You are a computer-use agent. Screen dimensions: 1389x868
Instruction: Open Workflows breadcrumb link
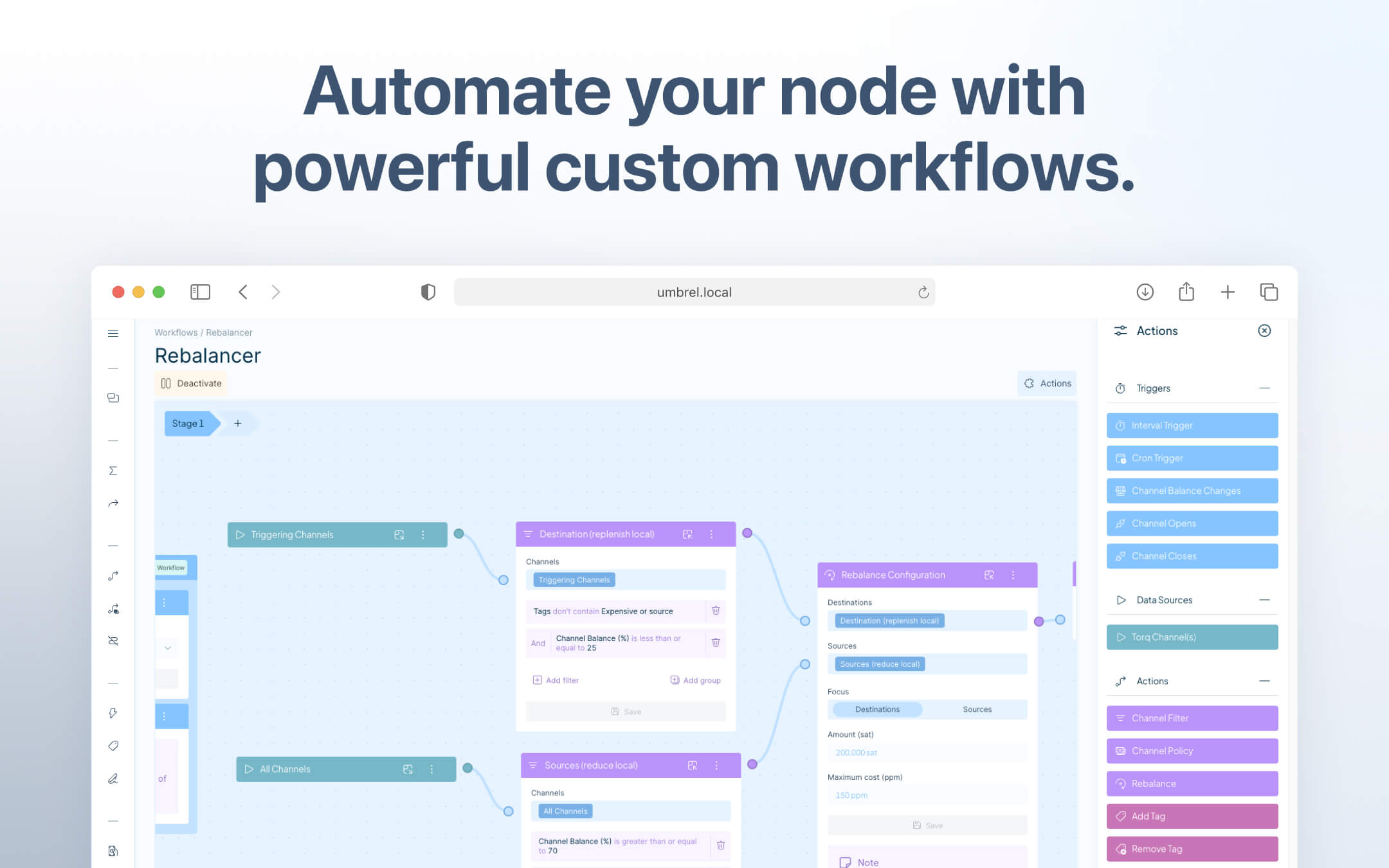point(176,332)
